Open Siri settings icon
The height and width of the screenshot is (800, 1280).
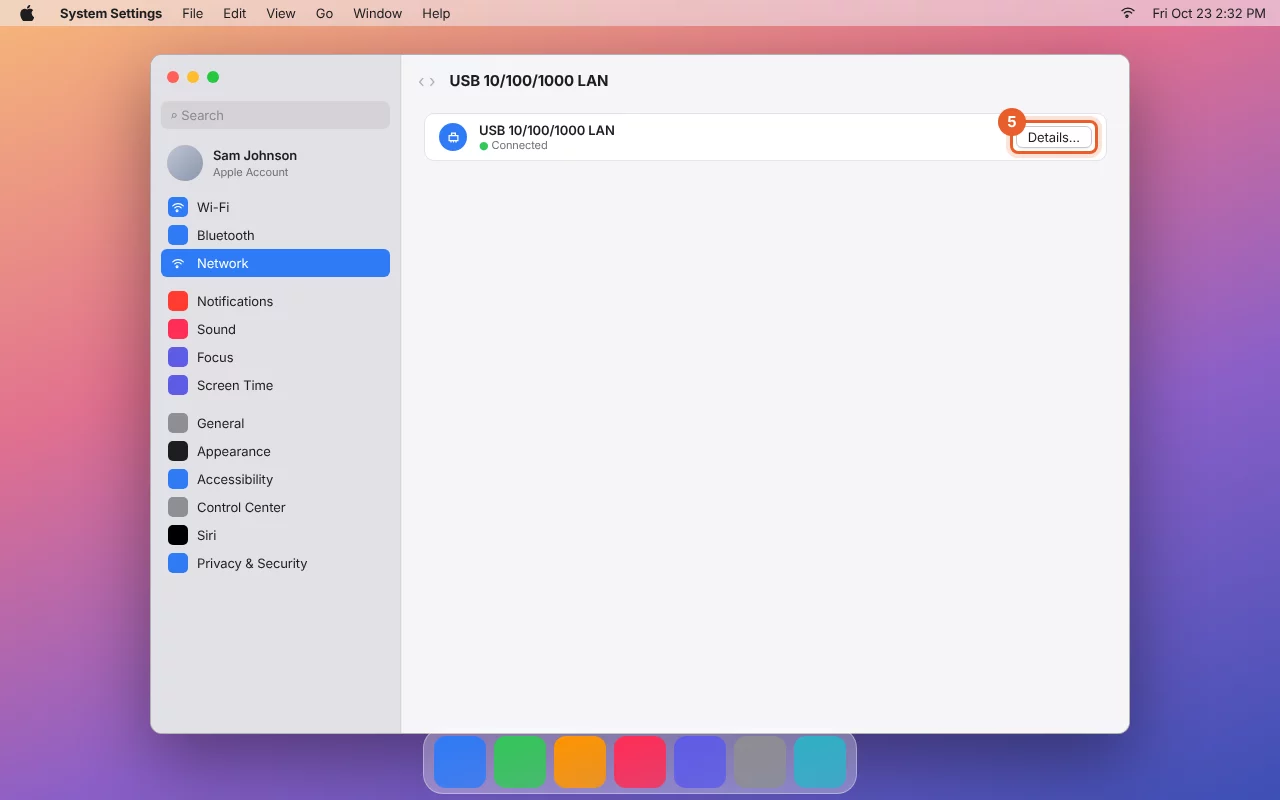point(178,535)
